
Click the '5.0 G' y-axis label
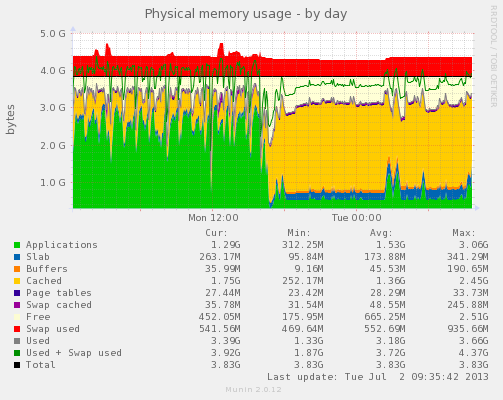coord(53,34)
